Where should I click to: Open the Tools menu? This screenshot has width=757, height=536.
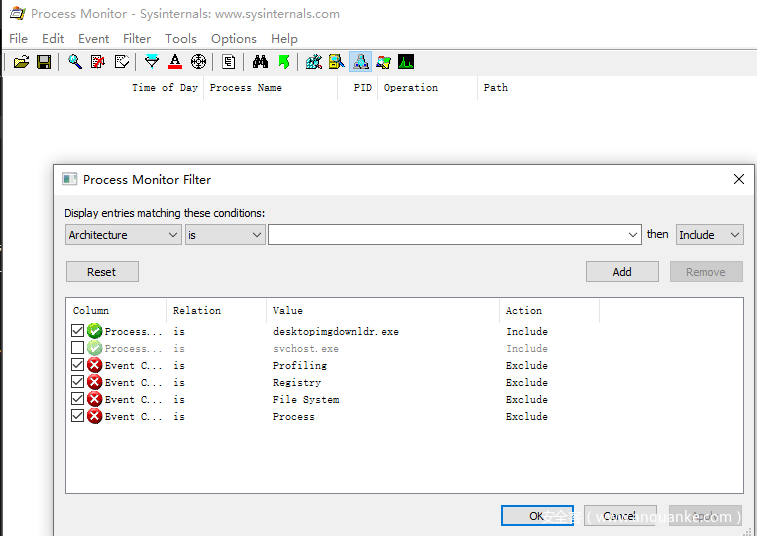(181, 39)
